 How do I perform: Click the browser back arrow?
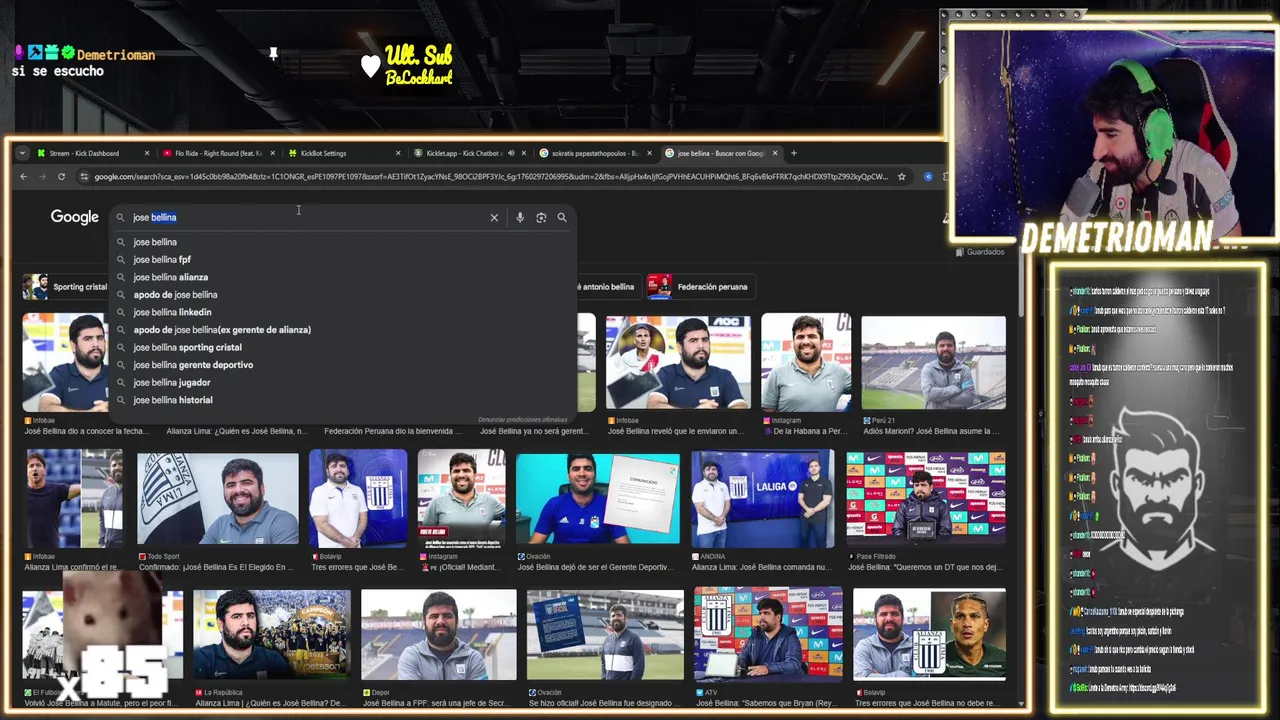click(x=23, y=177)
